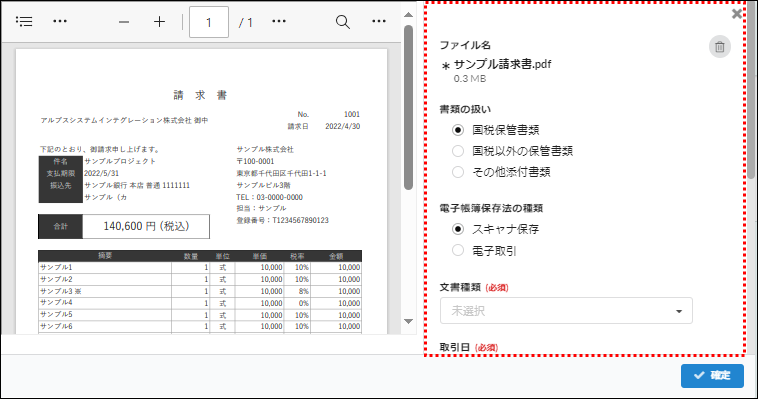Click the PDF viewer vertical scrollbar thumb
The height and width of the screenshot is (399, 759).
point(409,107)
